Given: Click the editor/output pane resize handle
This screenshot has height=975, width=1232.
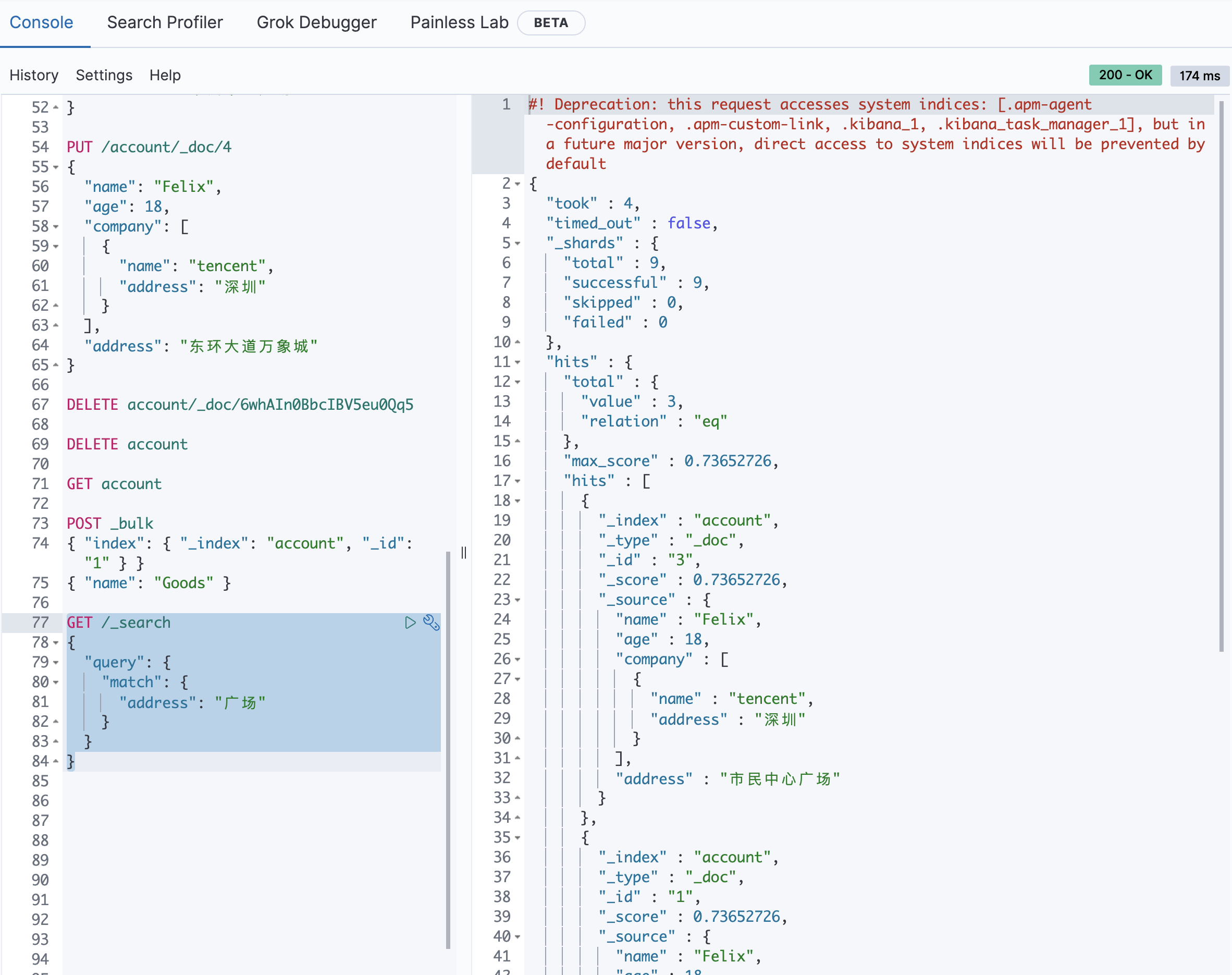Looking at the screenshot, I should click(x=464, y=553).
